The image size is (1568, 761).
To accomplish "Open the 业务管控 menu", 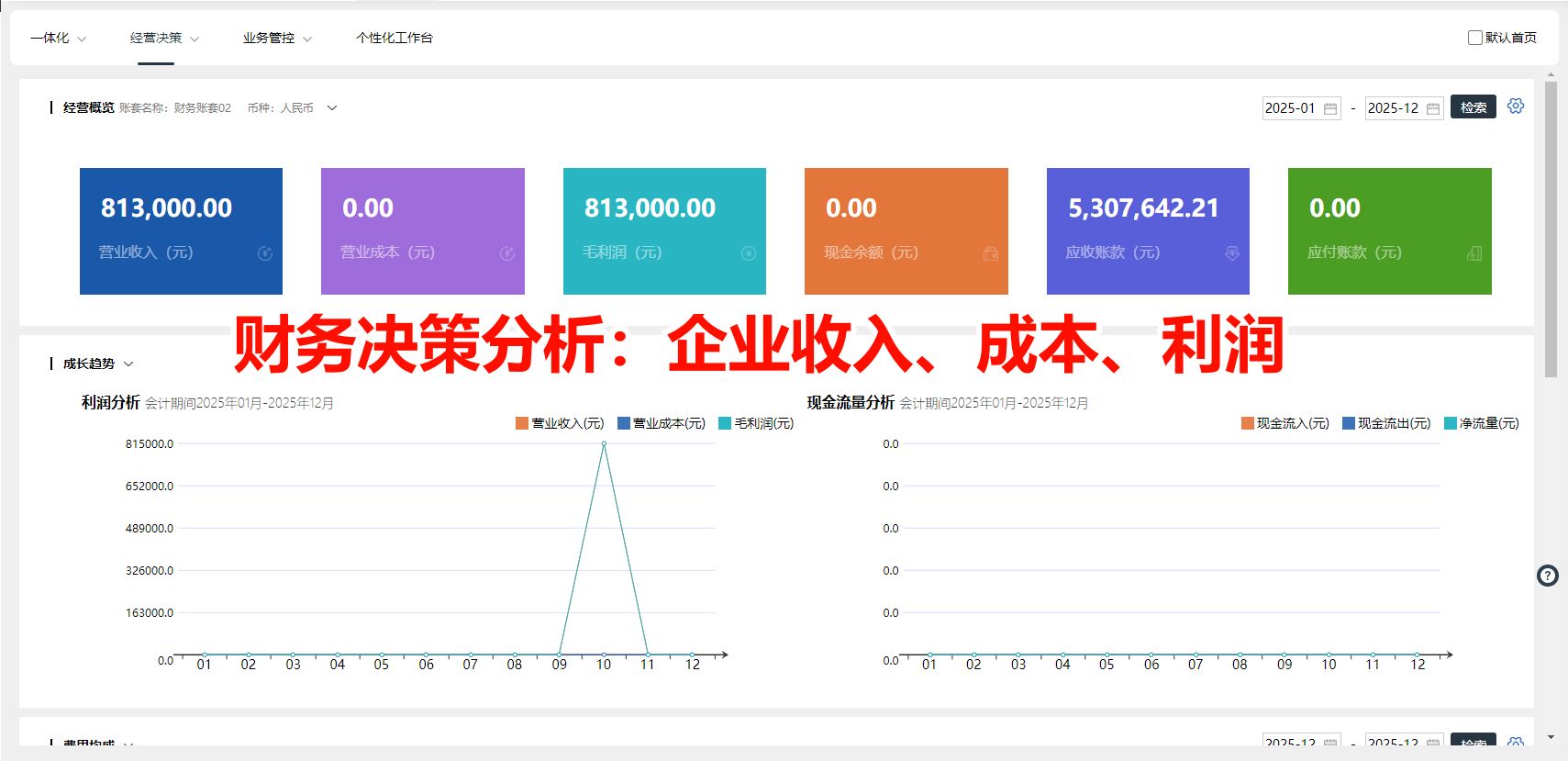I will 277,38.
